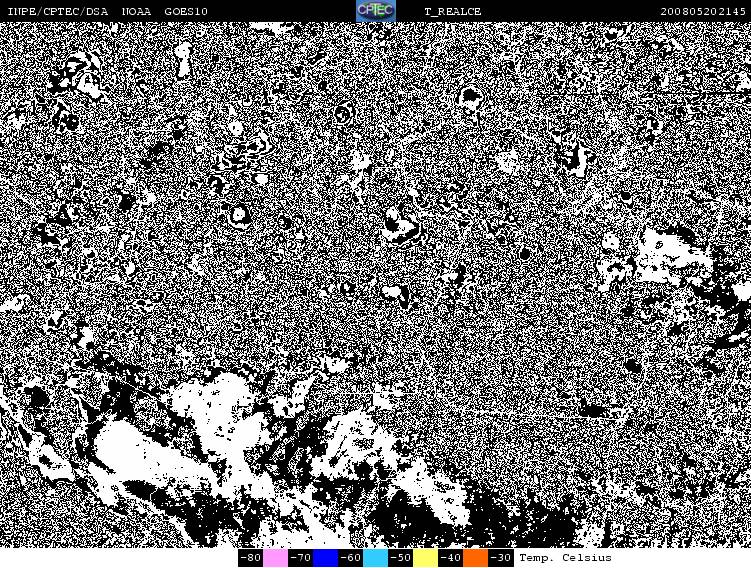Image resolution: width=751 pixels, height=568 pixels.
Task: Select the -30 legend value
Action: click(500, 558)
